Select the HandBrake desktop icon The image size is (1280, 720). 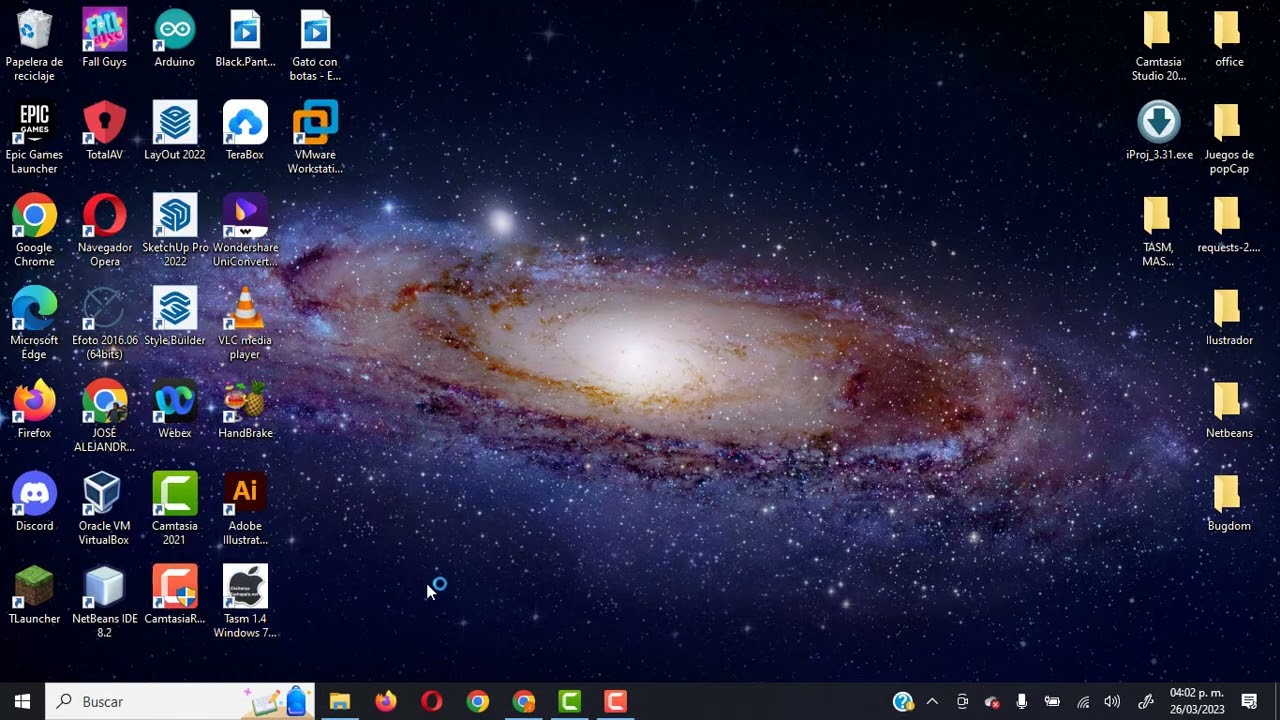click(245, 411)
